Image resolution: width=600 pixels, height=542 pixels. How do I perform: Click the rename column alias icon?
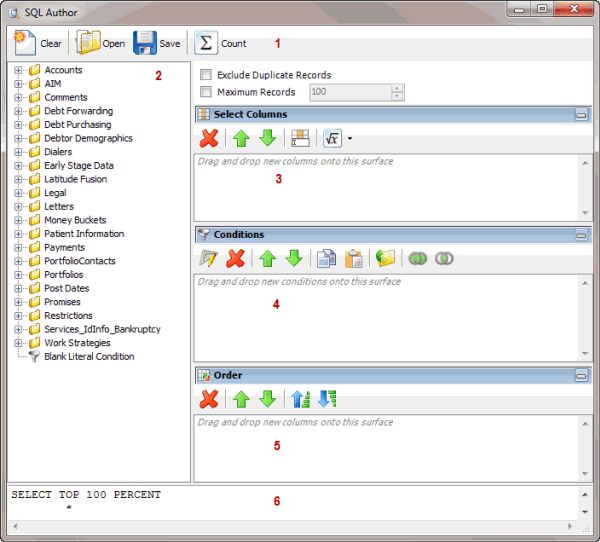[300, 138]
